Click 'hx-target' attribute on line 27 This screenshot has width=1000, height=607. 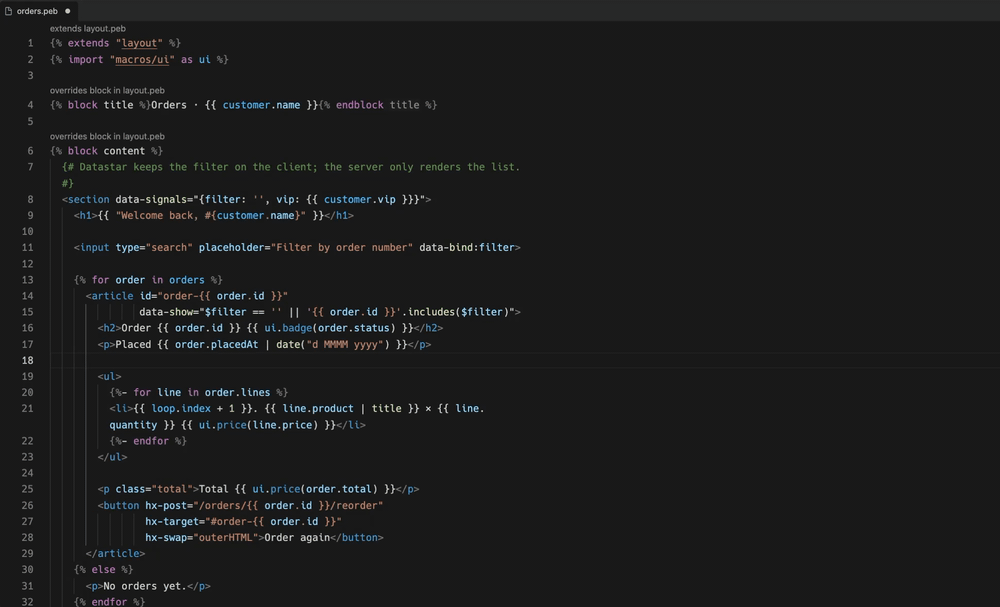[172, 522]
